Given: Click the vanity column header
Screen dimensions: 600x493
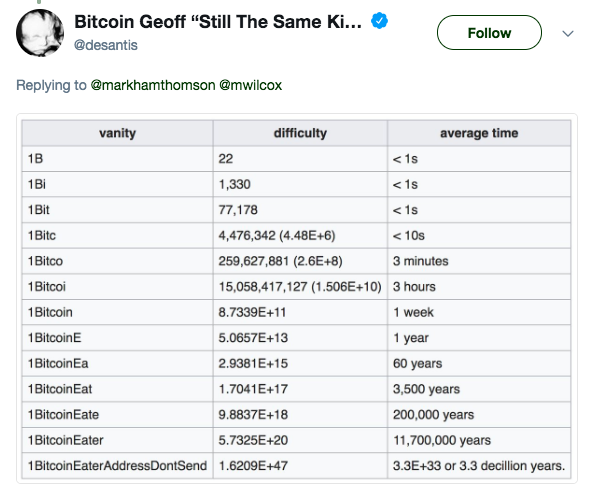Looking at the screenshot, I should click(x=117, y=133).
